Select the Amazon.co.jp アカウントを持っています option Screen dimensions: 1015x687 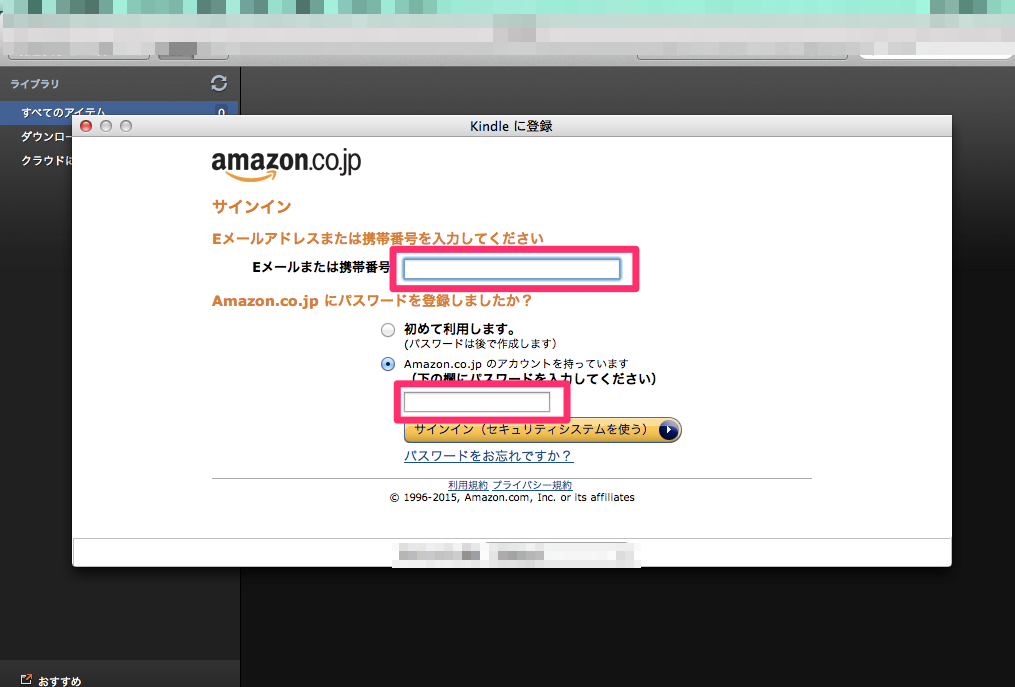click(x=387, y=364)
